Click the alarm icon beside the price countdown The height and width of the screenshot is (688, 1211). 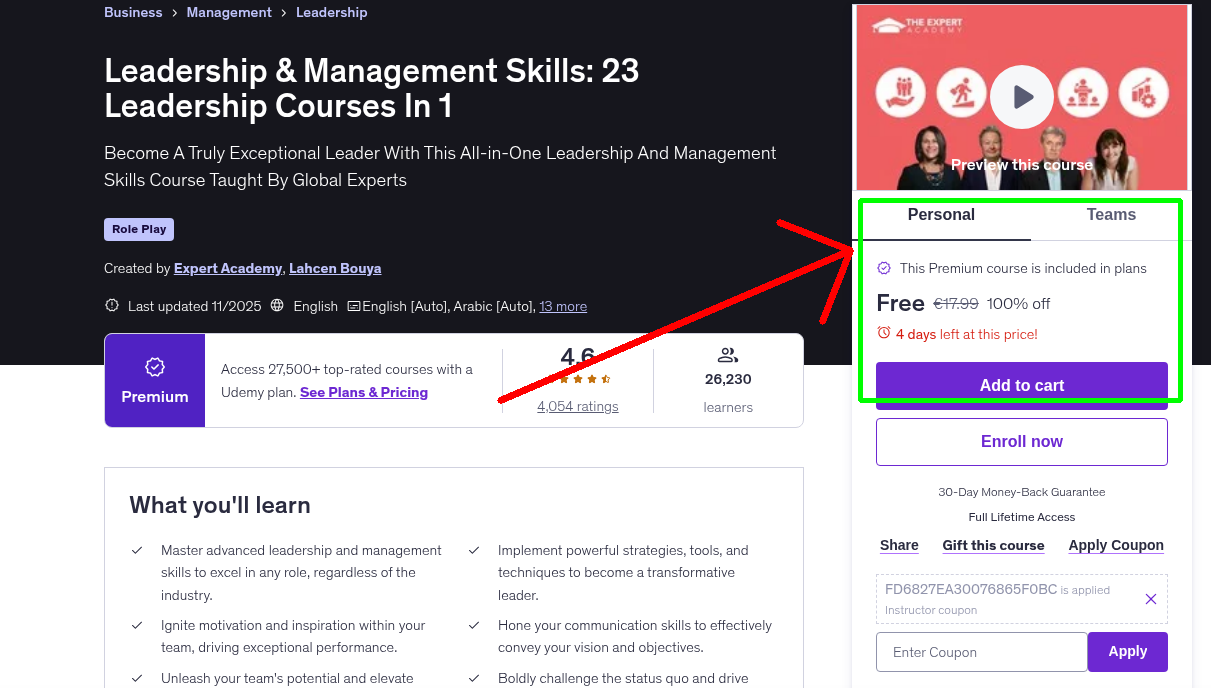(x=883, y=333)
